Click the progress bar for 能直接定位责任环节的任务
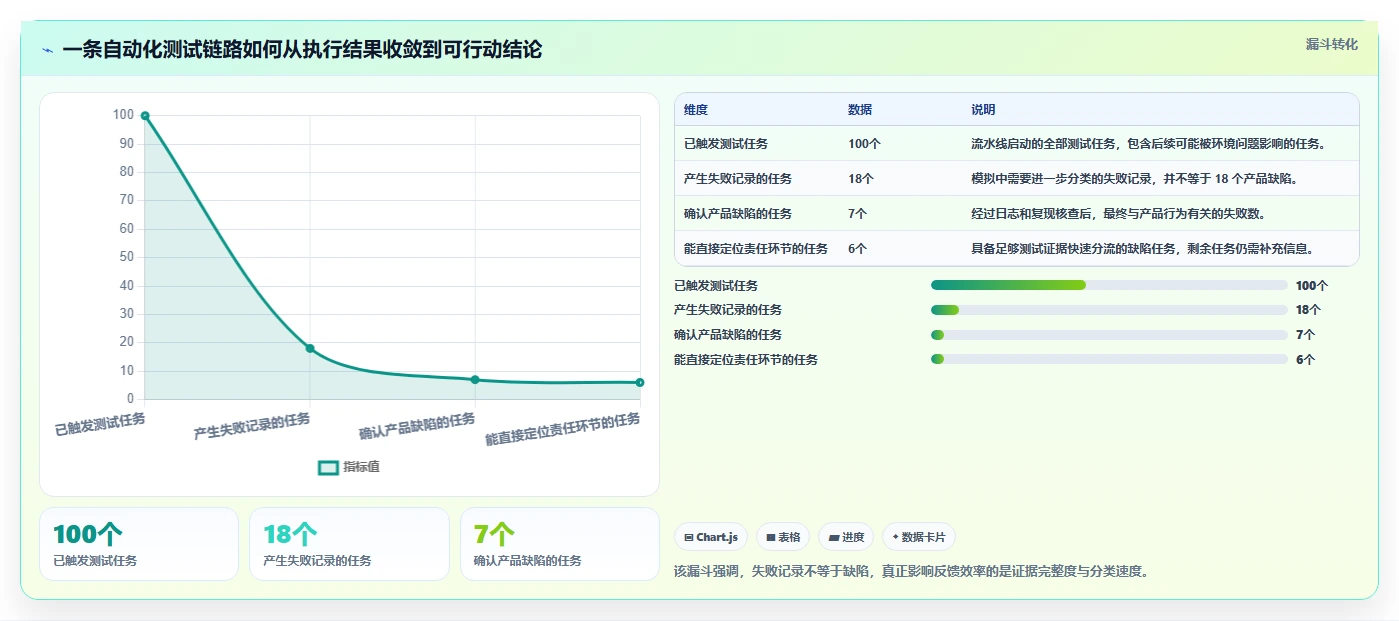Image resolution: width=1399 pixels, height=621 pixels. (x=1109, y=360)
